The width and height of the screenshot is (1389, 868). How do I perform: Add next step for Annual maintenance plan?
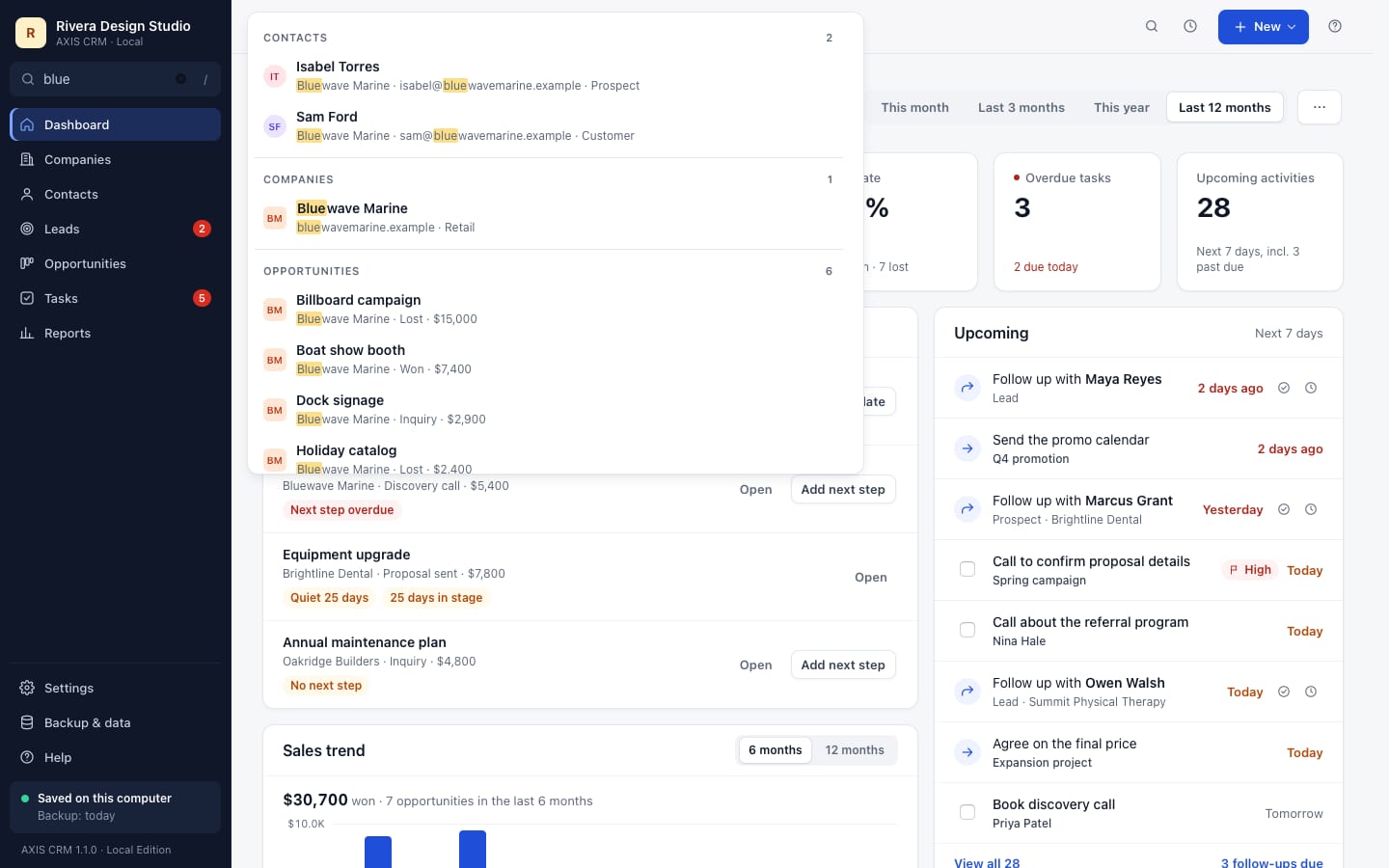(x=843, y=665)
